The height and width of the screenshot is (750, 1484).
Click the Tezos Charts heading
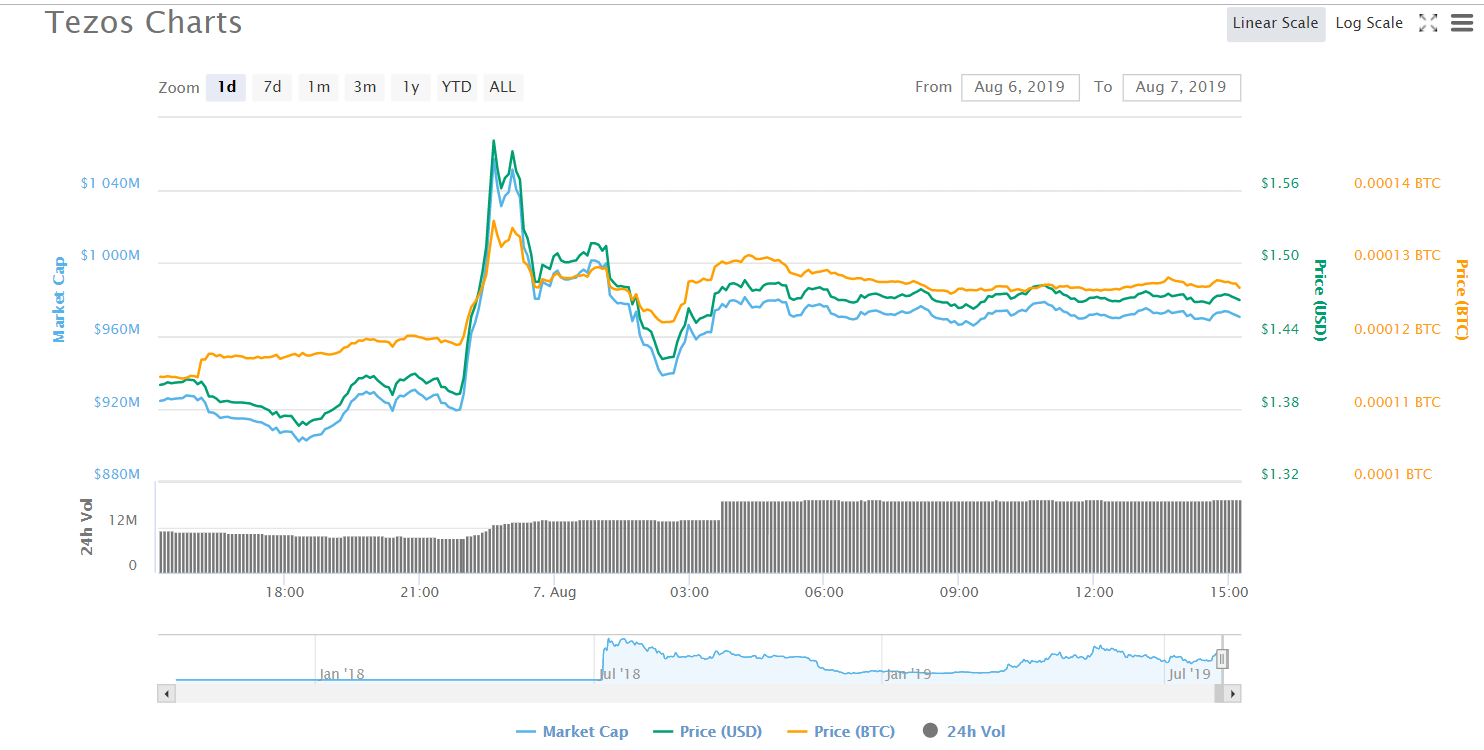point(144,22)
